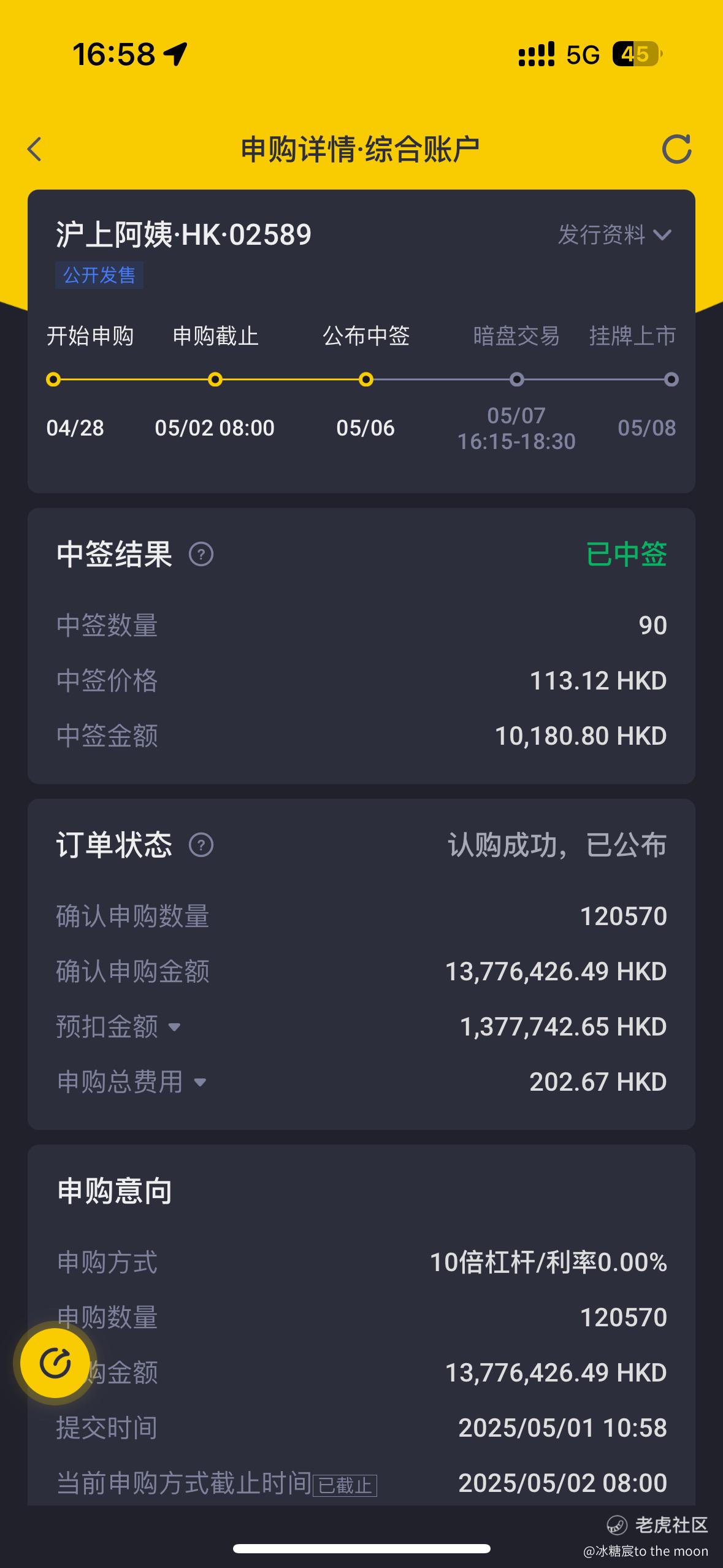Tap the 公开发售 tag

click(x=99, y=275)
